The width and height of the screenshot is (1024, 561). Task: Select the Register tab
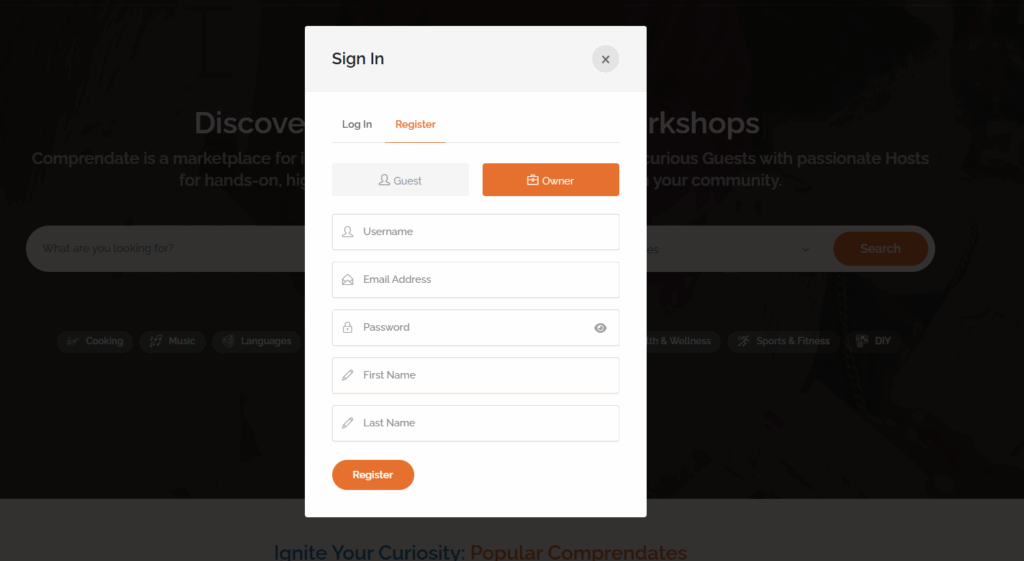pyautogui.click(x=415, y=124)
